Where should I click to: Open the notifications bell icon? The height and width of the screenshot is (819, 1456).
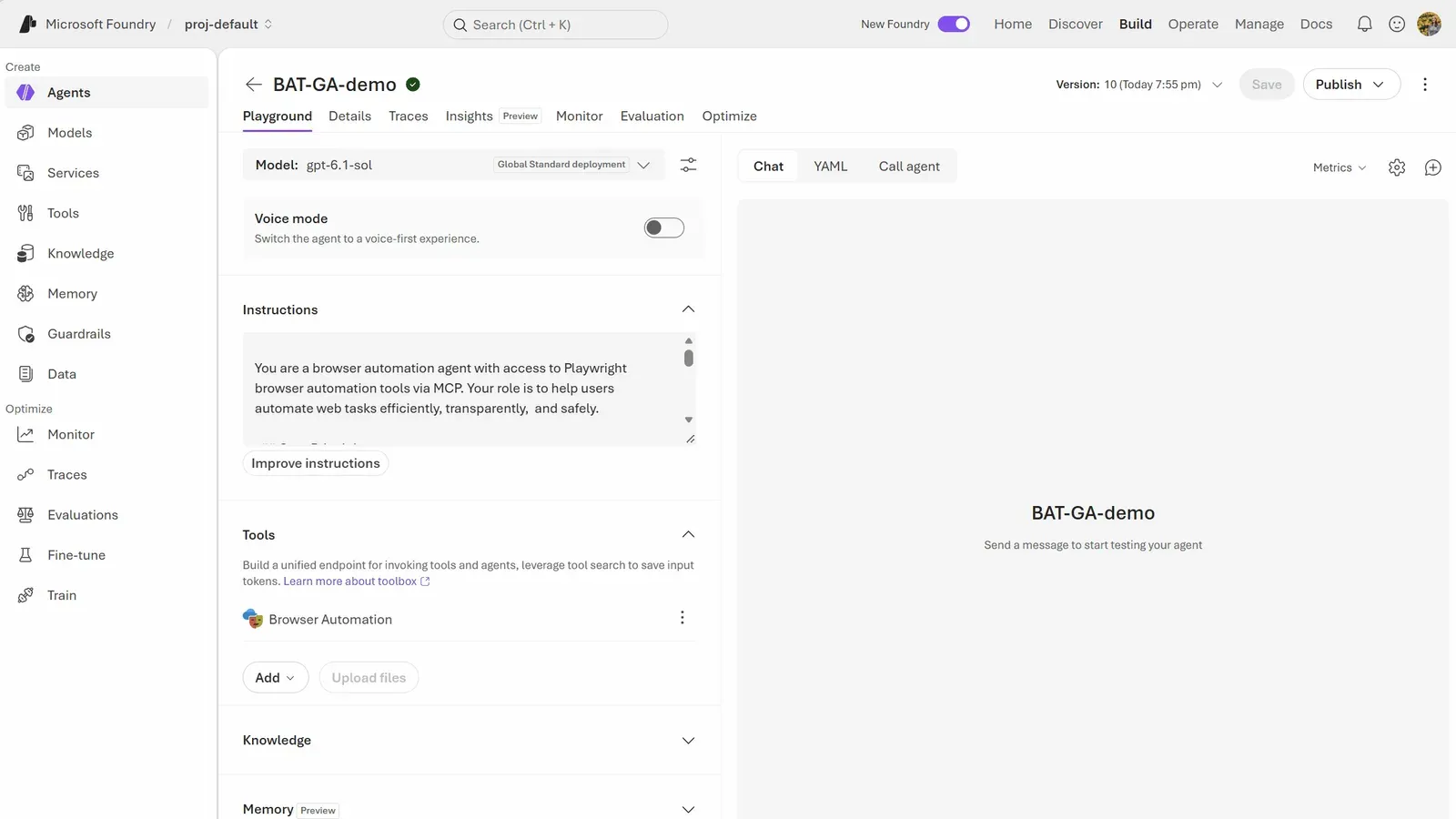1364,25
